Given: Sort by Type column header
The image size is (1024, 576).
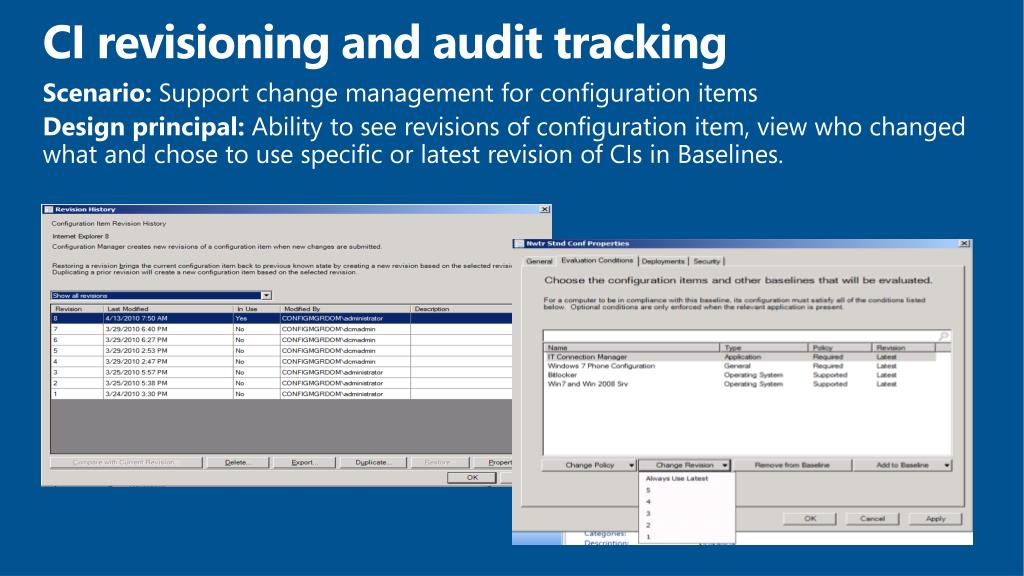Looking at the screenshot, I should [x=763, y=348].
